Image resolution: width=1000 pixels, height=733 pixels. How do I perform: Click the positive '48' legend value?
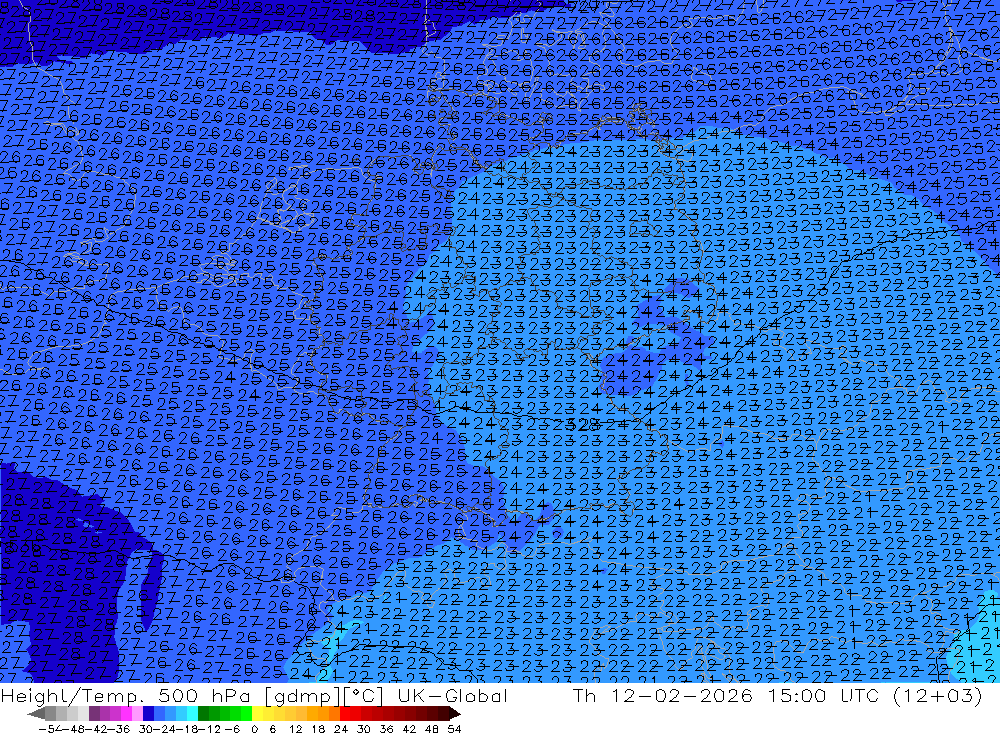point(432,729)
